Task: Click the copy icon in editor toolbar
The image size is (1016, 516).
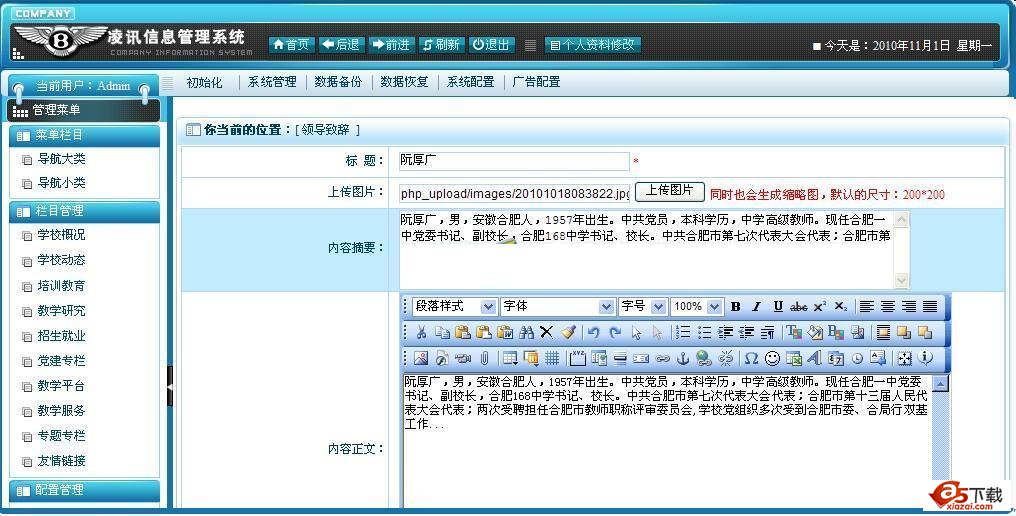Action: pyautogui.click(x=443, y=333)
